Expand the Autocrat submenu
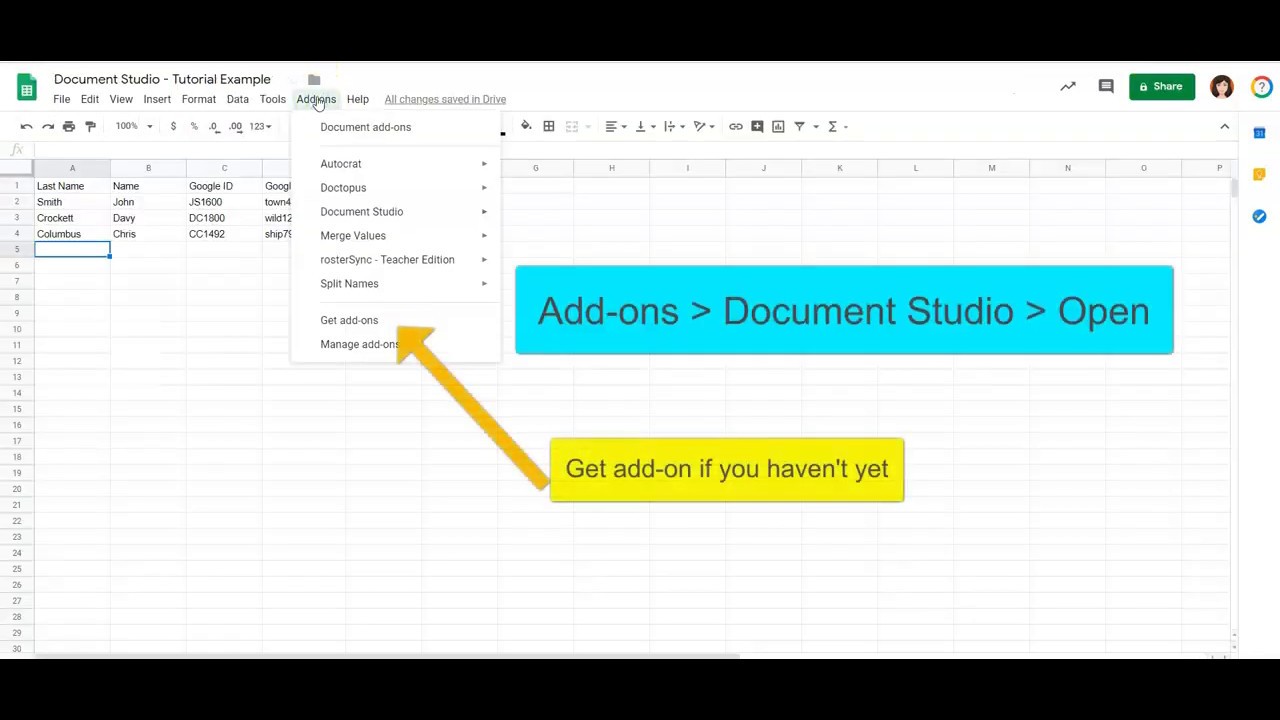Screen dimensions: 1280x720 pos(395,164)
